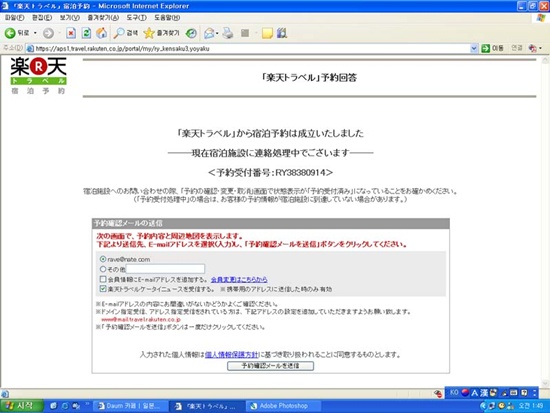This screenshot has width=550, height=413.
Task: Open the 도구(T) menu
Action: [x=136, y=18]
